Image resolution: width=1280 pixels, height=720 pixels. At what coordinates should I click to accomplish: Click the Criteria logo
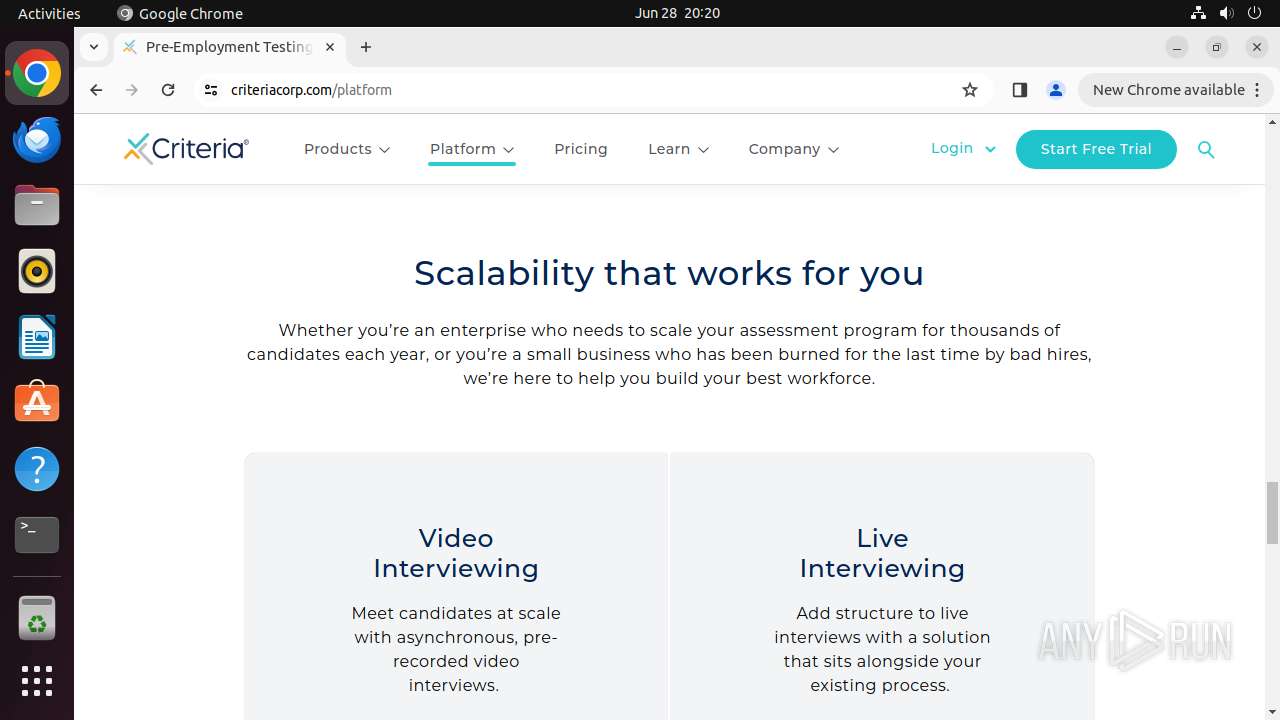(186, 149)
